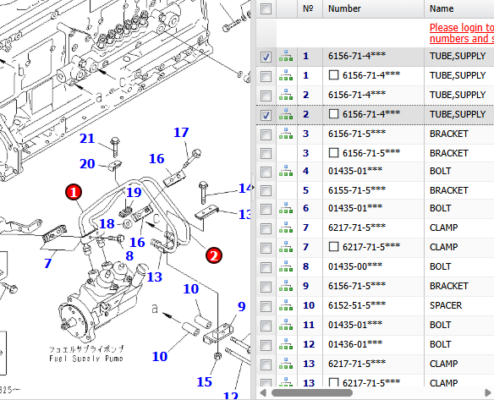Click the 'Fuel Supply Pump' label in diagram
Image resolution: width=494 pixels, height=400 pixels.
pyautogui.click(x=86, y=359)
